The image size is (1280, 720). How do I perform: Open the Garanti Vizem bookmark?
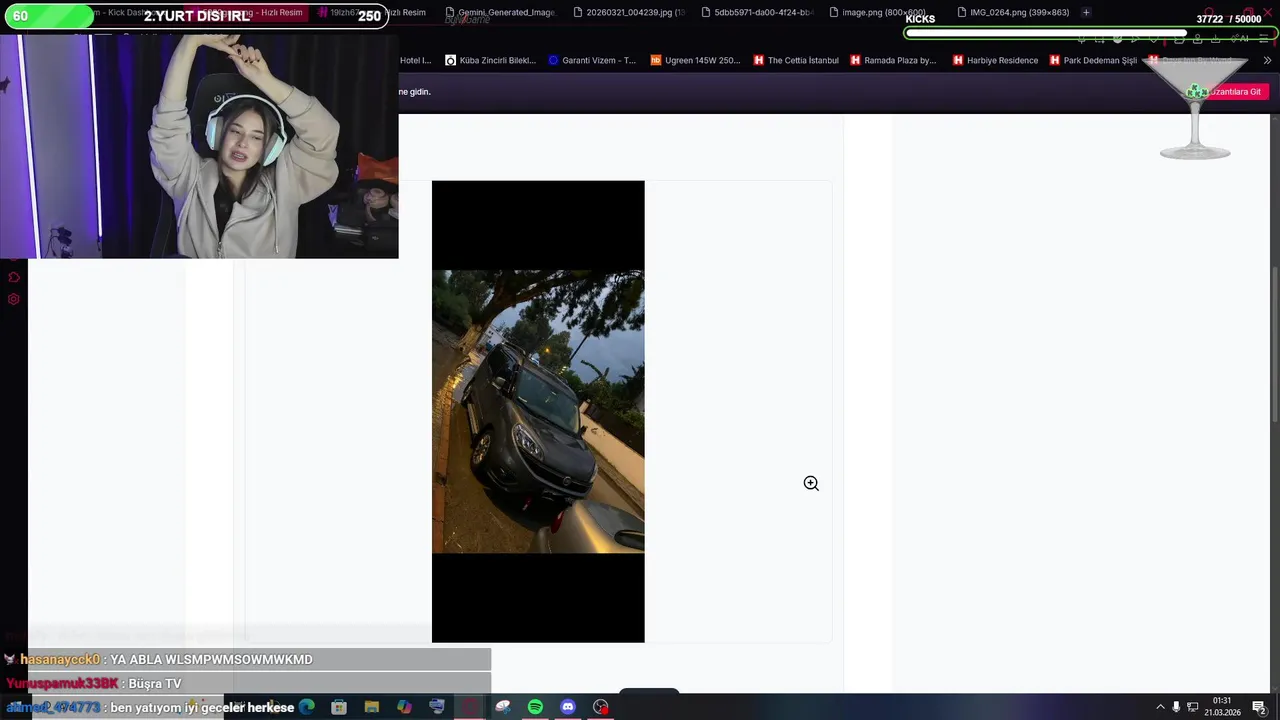pos(592,60)
